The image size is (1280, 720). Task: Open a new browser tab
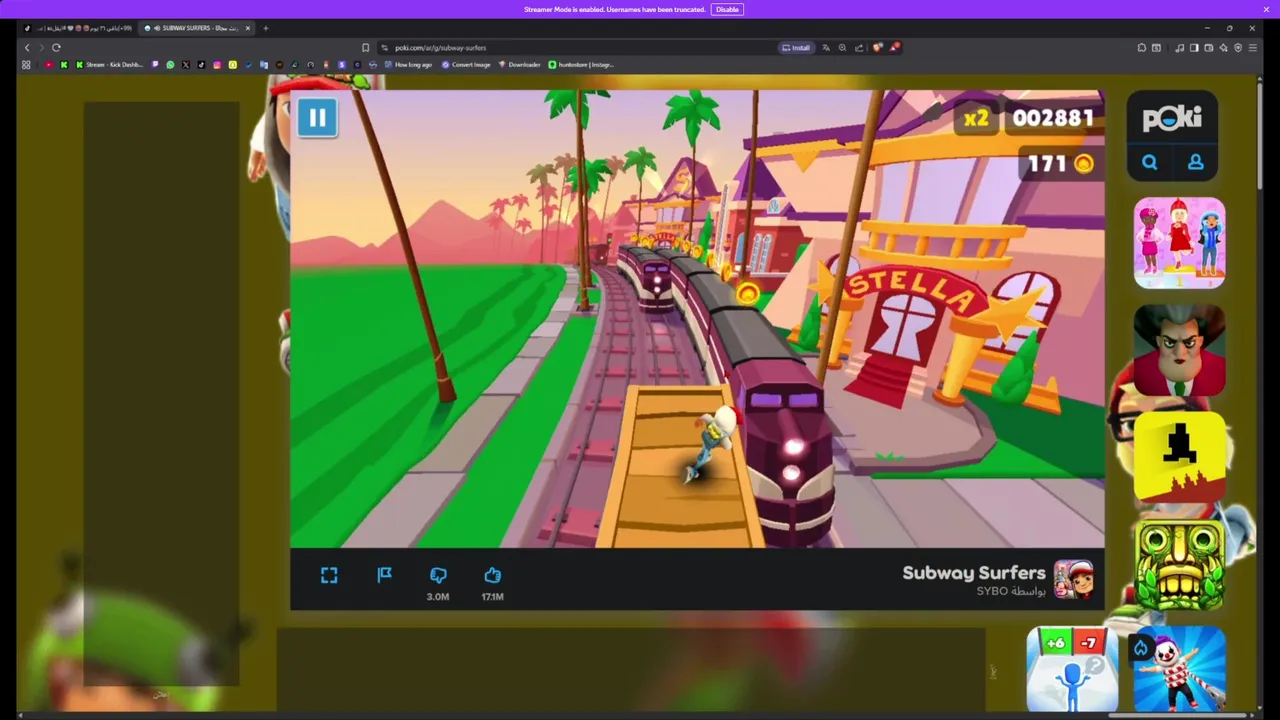pyautogui.click(x=265, y=28)
